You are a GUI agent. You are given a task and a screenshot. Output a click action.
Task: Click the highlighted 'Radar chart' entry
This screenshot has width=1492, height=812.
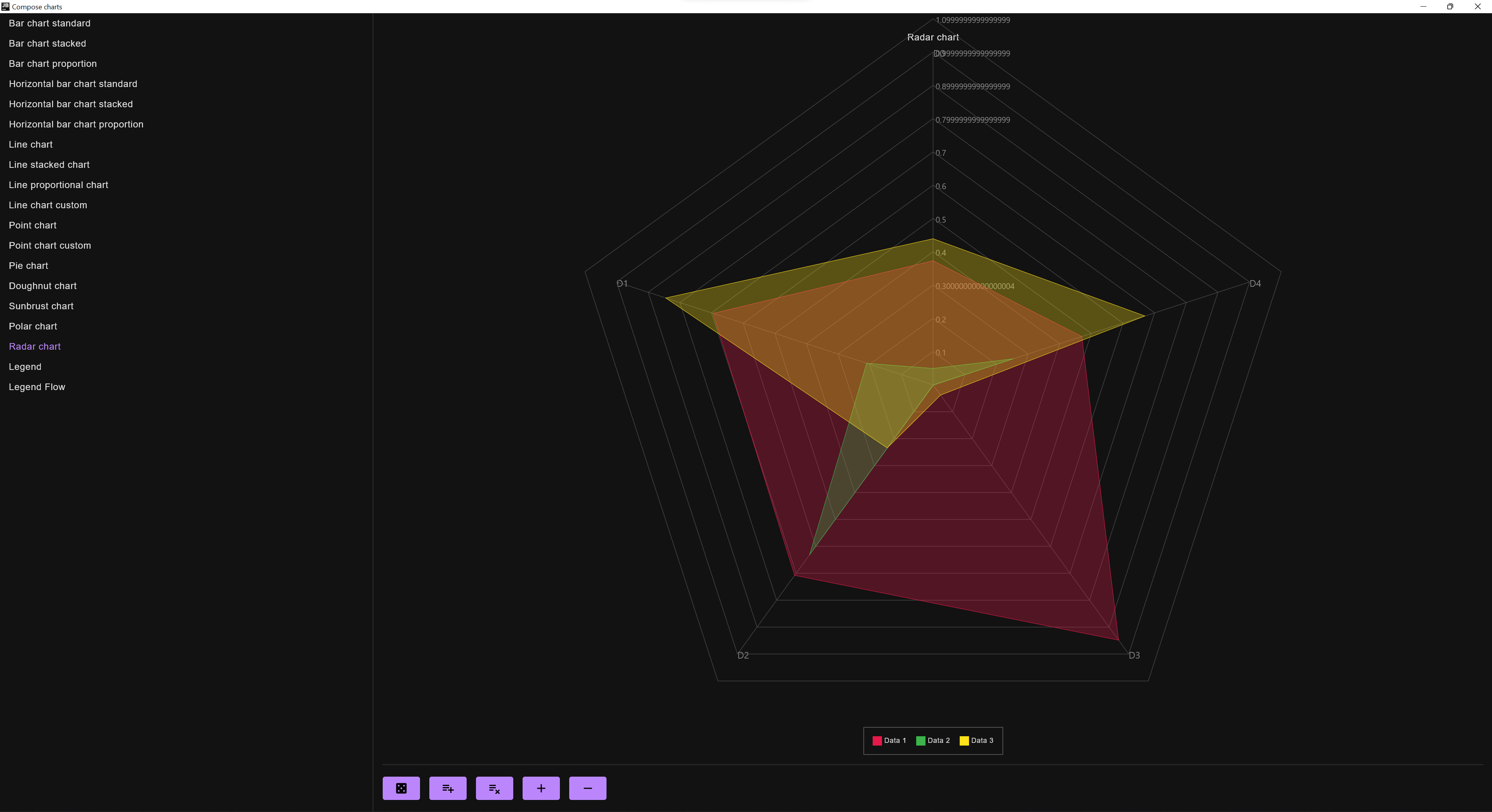tap(34, 346)
